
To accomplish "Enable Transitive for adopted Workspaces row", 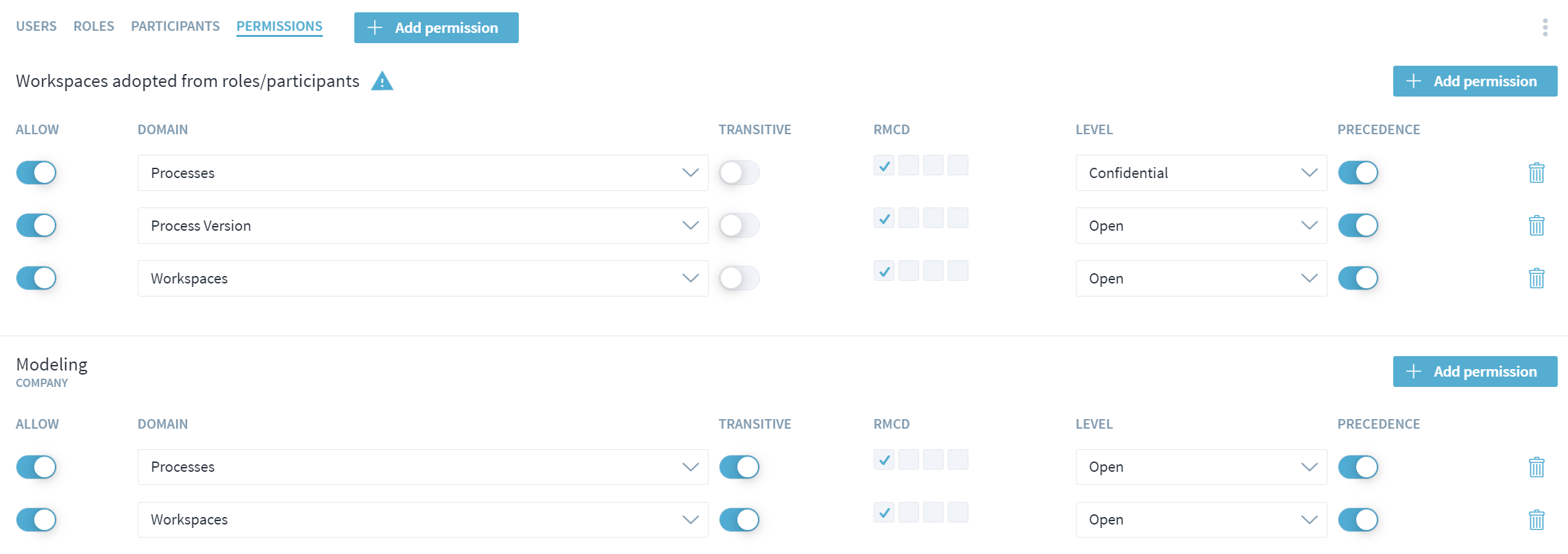I will click(739, 278).
